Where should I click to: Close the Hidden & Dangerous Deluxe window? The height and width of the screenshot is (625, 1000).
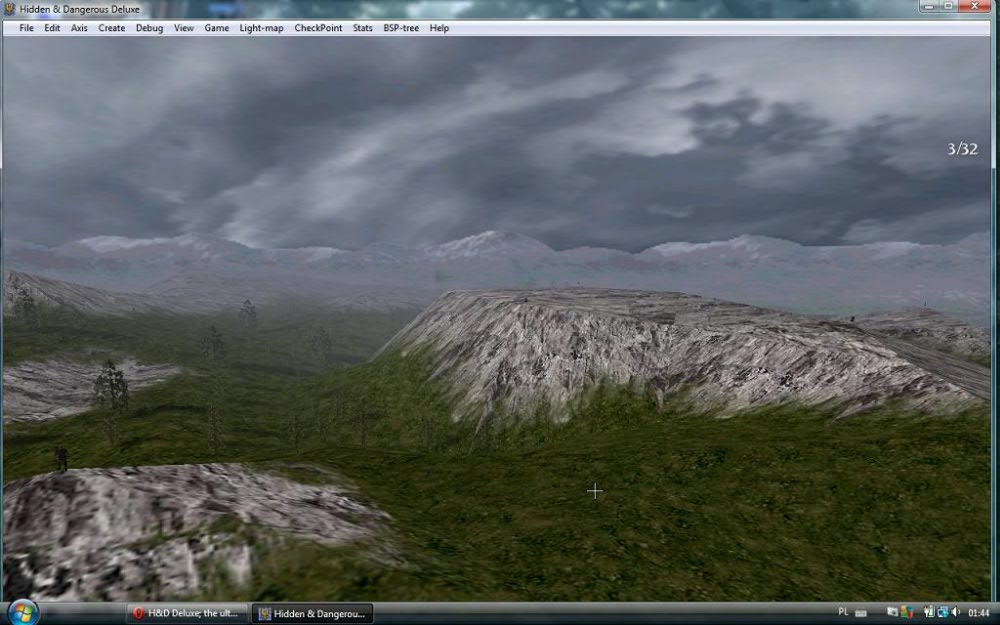[x=974, y=6]
